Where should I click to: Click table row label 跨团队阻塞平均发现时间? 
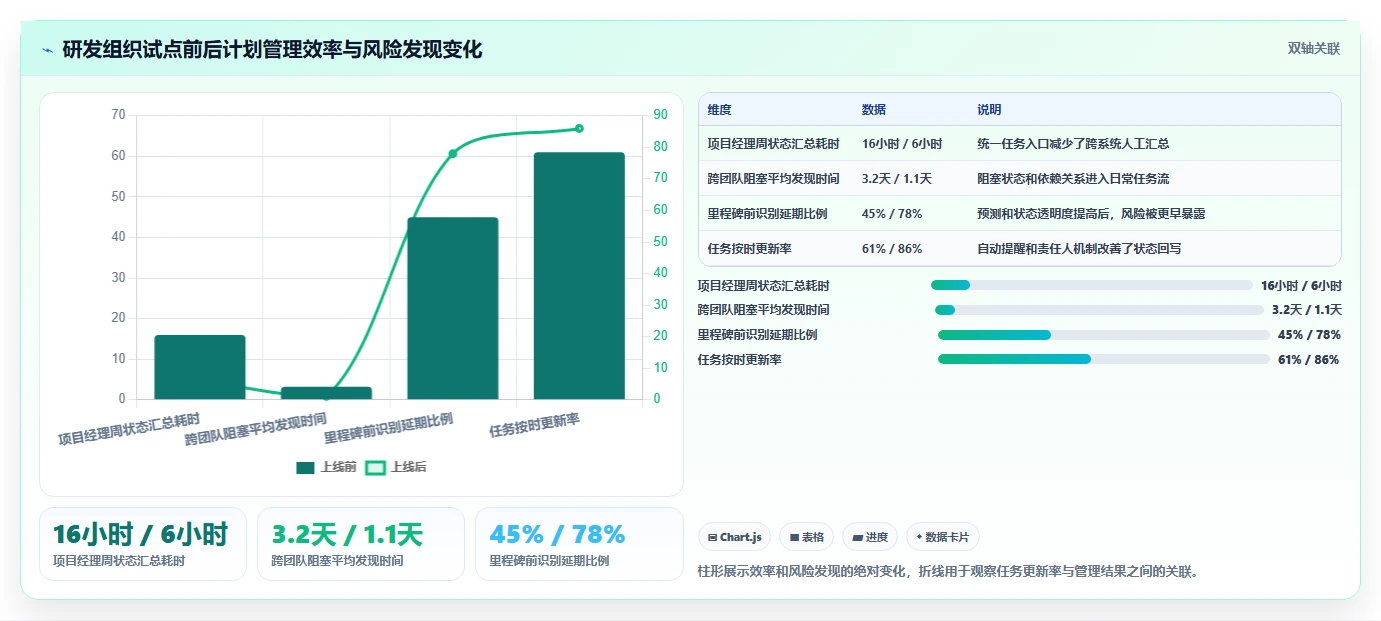(x=773, y=179)
